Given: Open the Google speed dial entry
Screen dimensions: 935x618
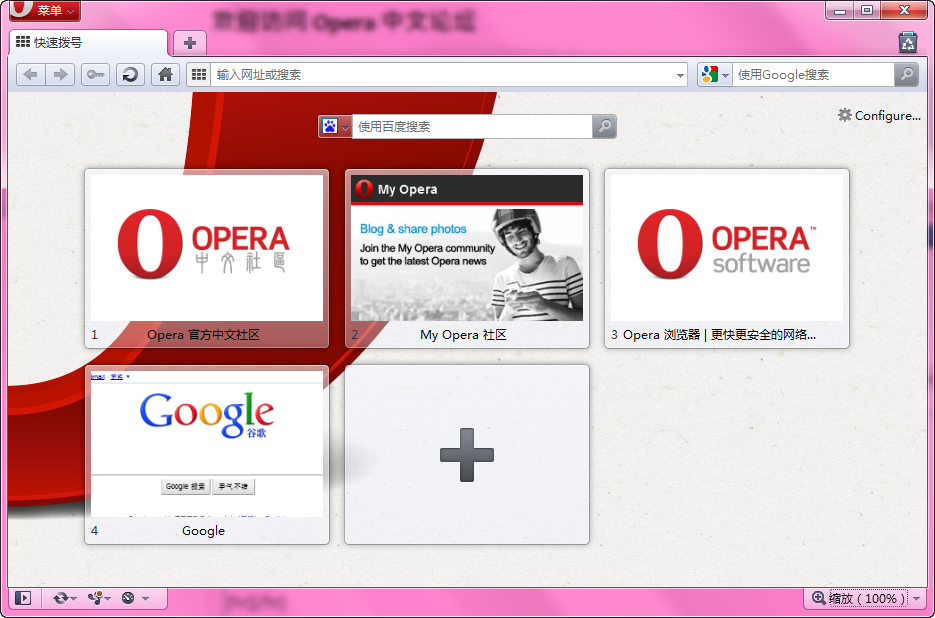Looking at the screenshot, I should coord(207,455).
